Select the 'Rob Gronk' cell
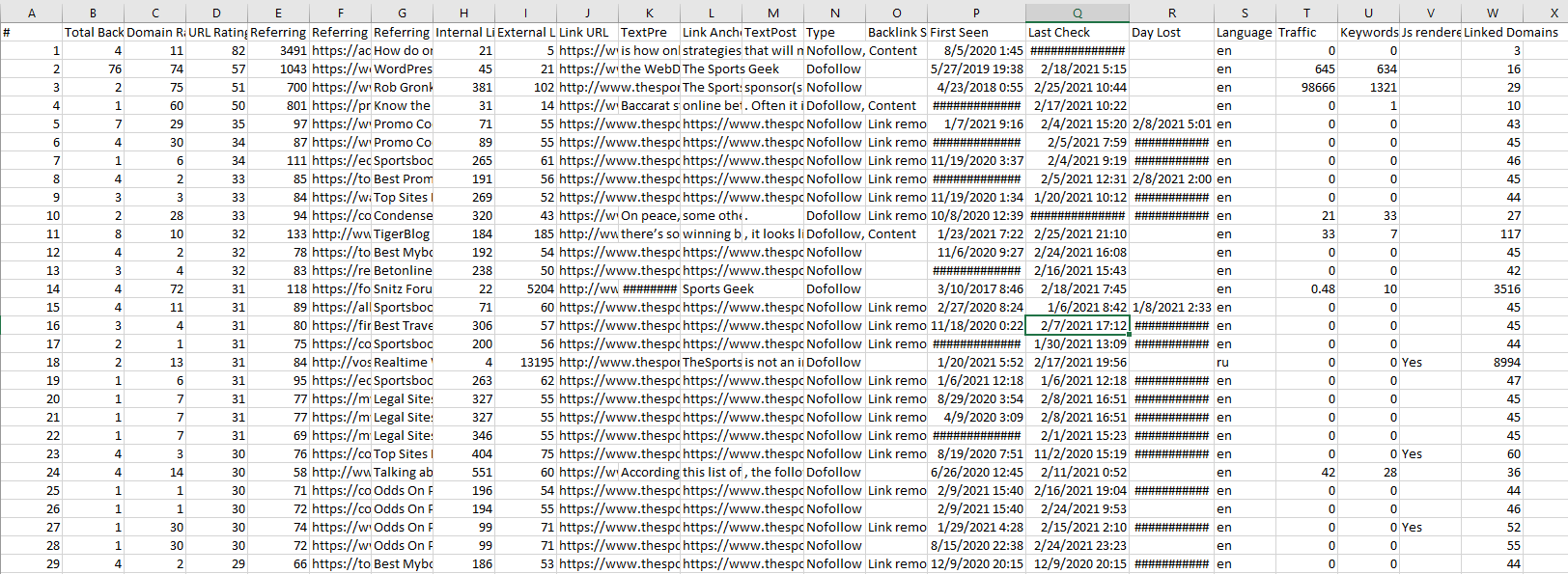The image size is (1568, 574). [402, 87]
